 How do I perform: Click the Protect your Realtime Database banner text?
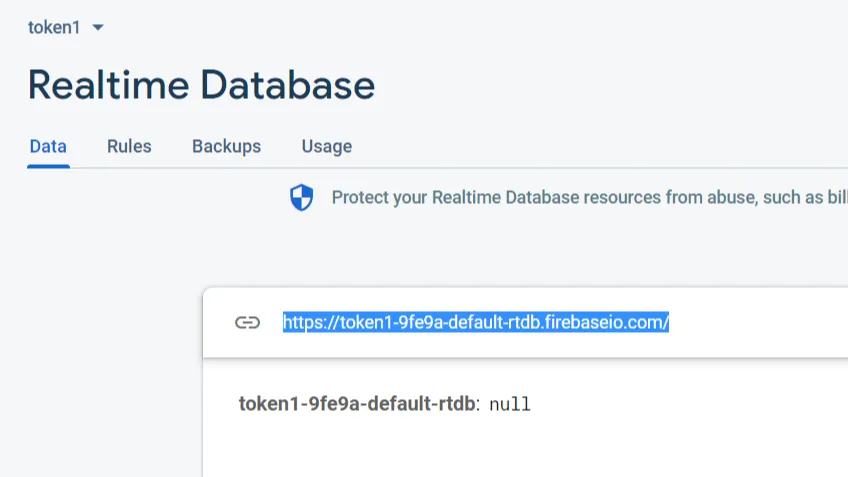coord(589,197)
